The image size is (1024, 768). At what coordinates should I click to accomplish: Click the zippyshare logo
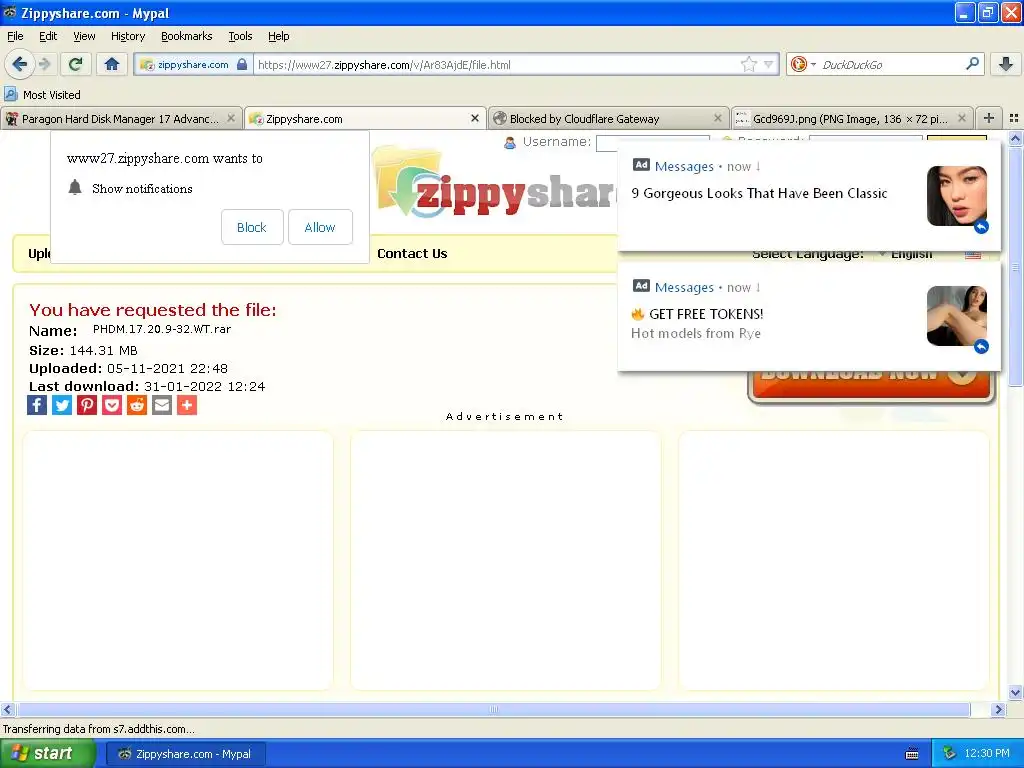(x=495, y=183)
